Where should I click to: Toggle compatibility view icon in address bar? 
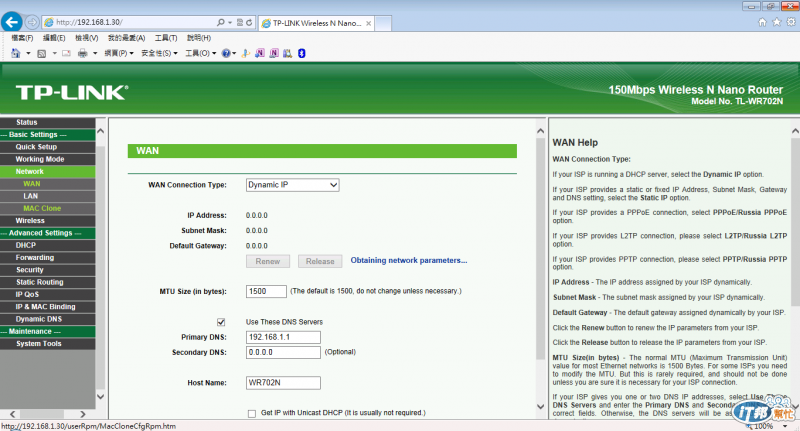240,22
